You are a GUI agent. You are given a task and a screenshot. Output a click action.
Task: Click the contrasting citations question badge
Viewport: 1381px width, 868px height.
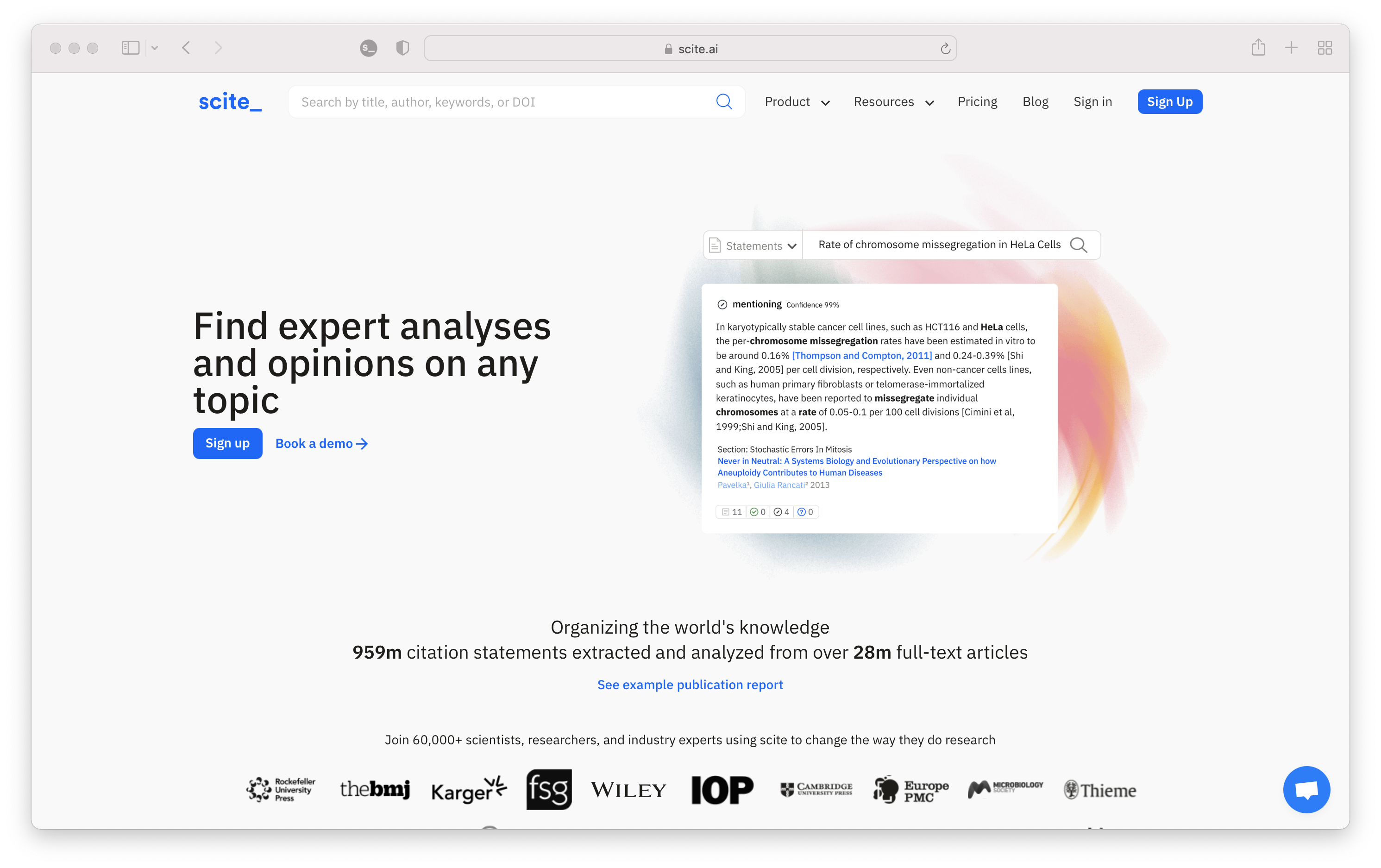point(805,512)
